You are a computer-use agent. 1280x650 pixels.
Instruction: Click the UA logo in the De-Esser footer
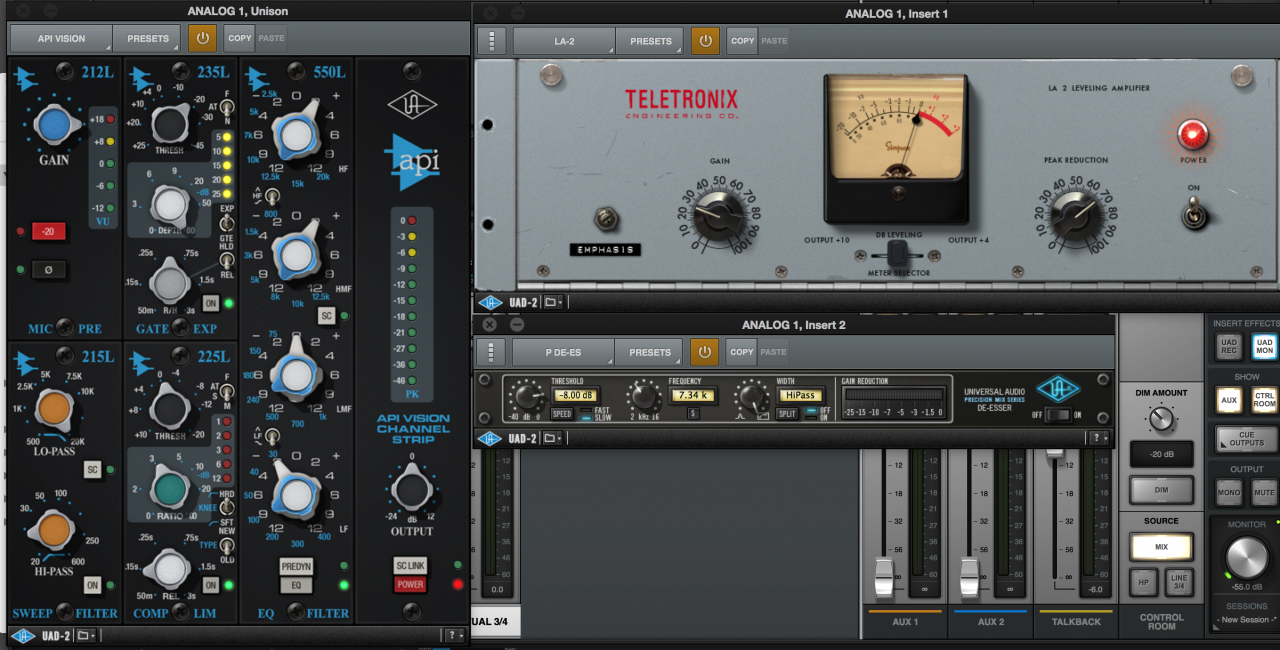pos(490,438)
